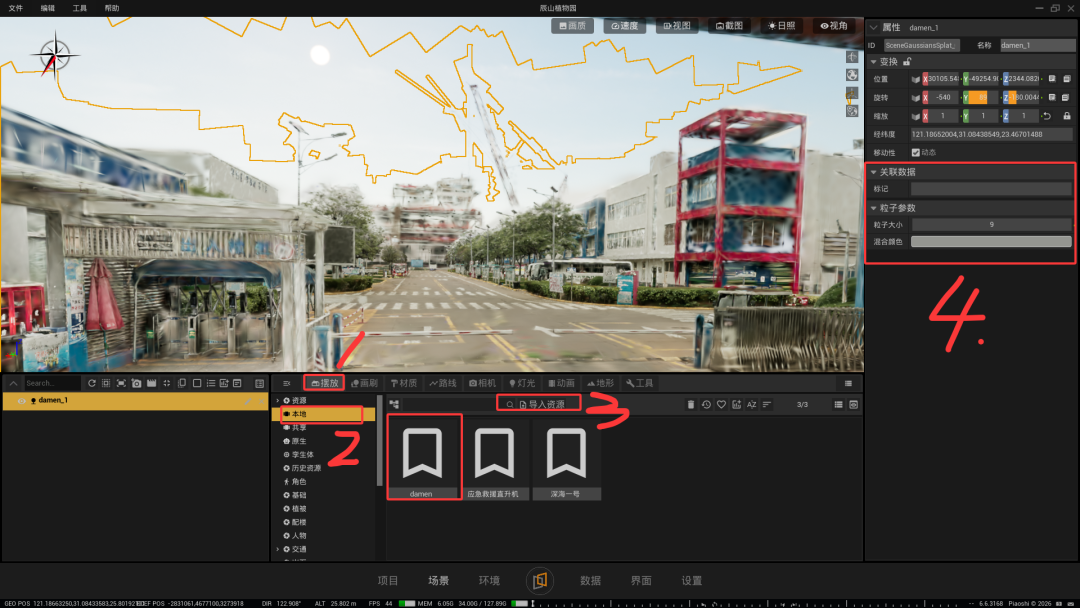Screen dimensions: 1080x608
Task: Toggle the 动态 mobility checkbox
Action: tap(915, 153)
